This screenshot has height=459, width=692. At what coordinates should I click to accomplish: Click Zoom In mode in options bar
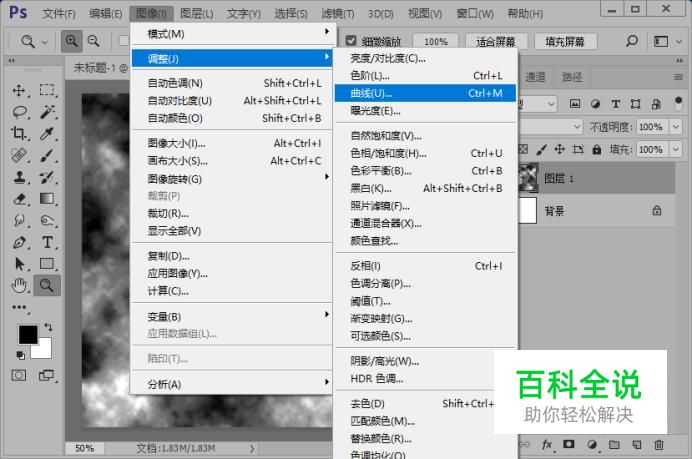(71, 41)
